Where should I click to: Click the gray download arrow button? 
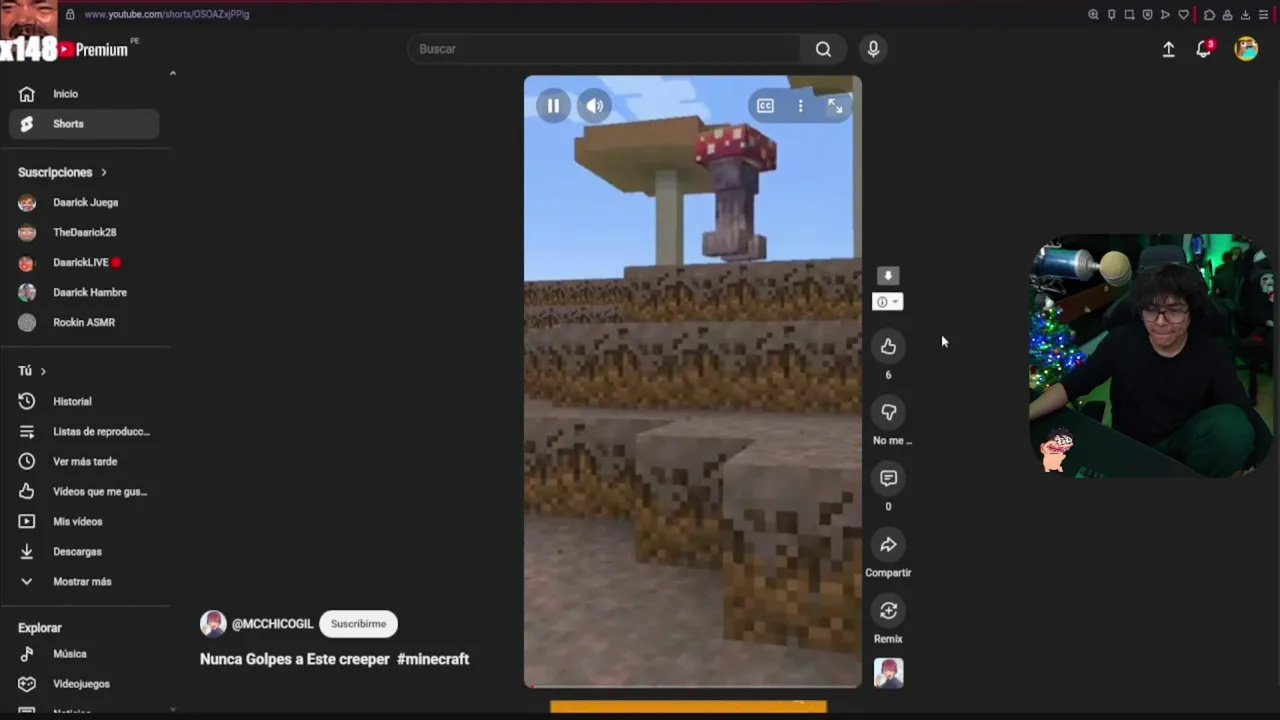(x=888, y=276)
